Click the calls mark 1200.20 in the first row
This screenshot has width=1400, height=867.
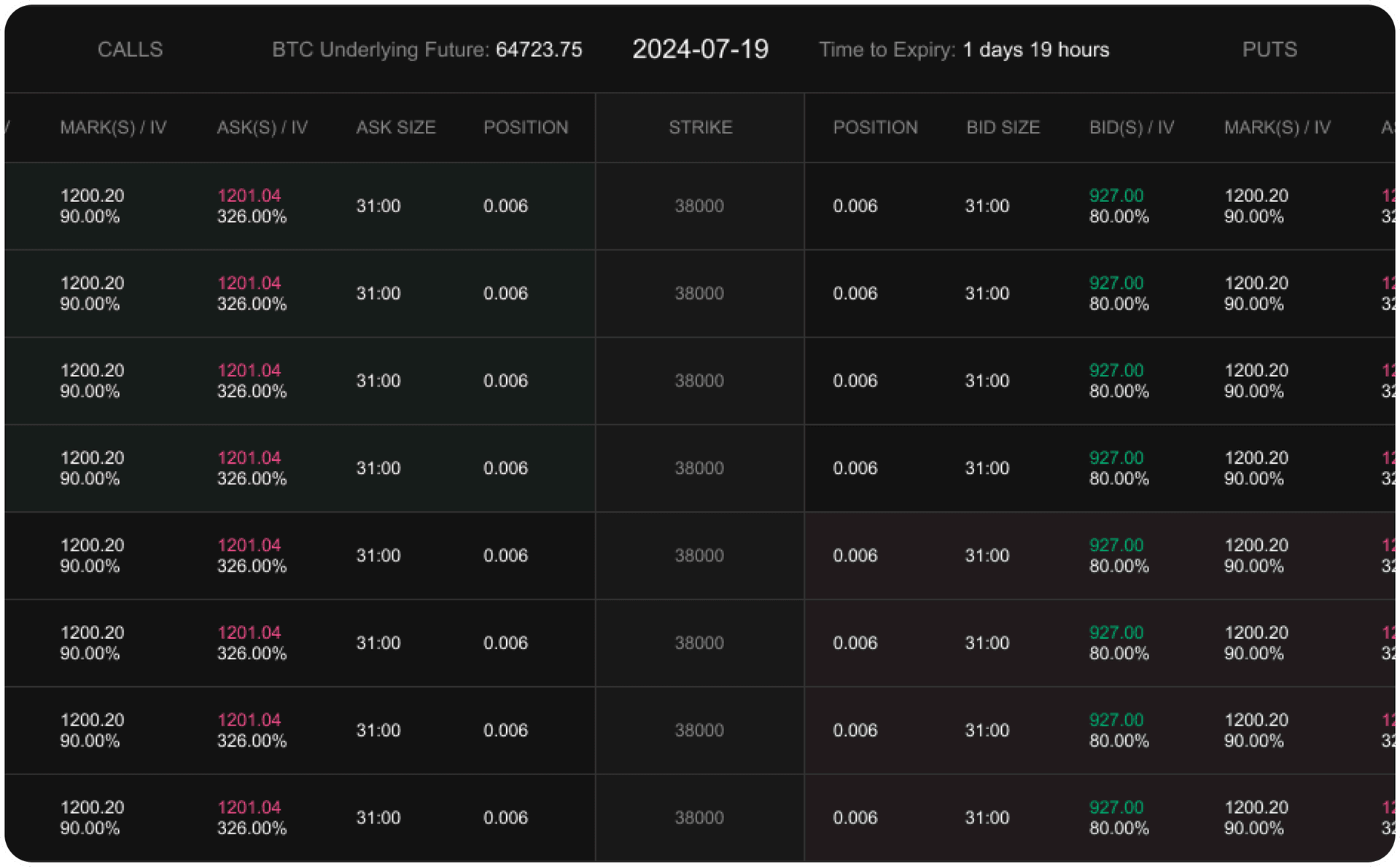[92, 195]
